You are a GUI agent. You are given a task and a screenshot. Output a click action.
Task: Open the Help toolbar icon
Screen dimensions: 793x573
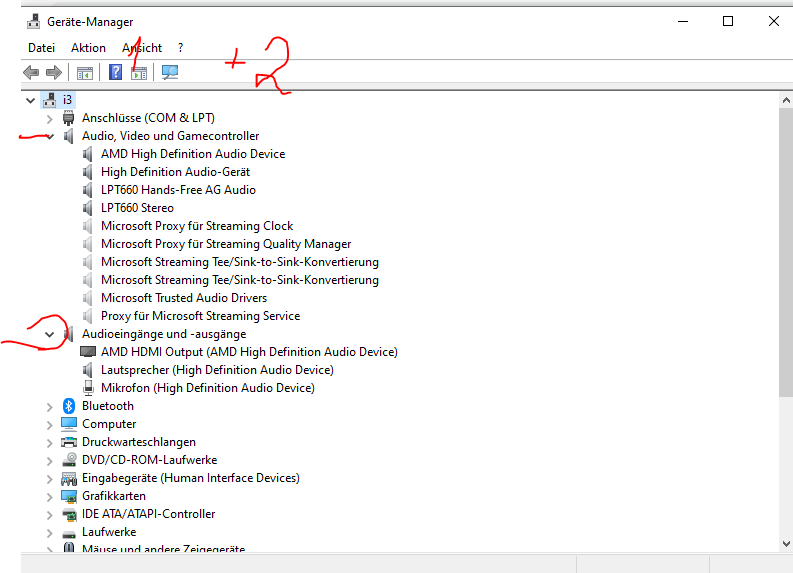115,72
